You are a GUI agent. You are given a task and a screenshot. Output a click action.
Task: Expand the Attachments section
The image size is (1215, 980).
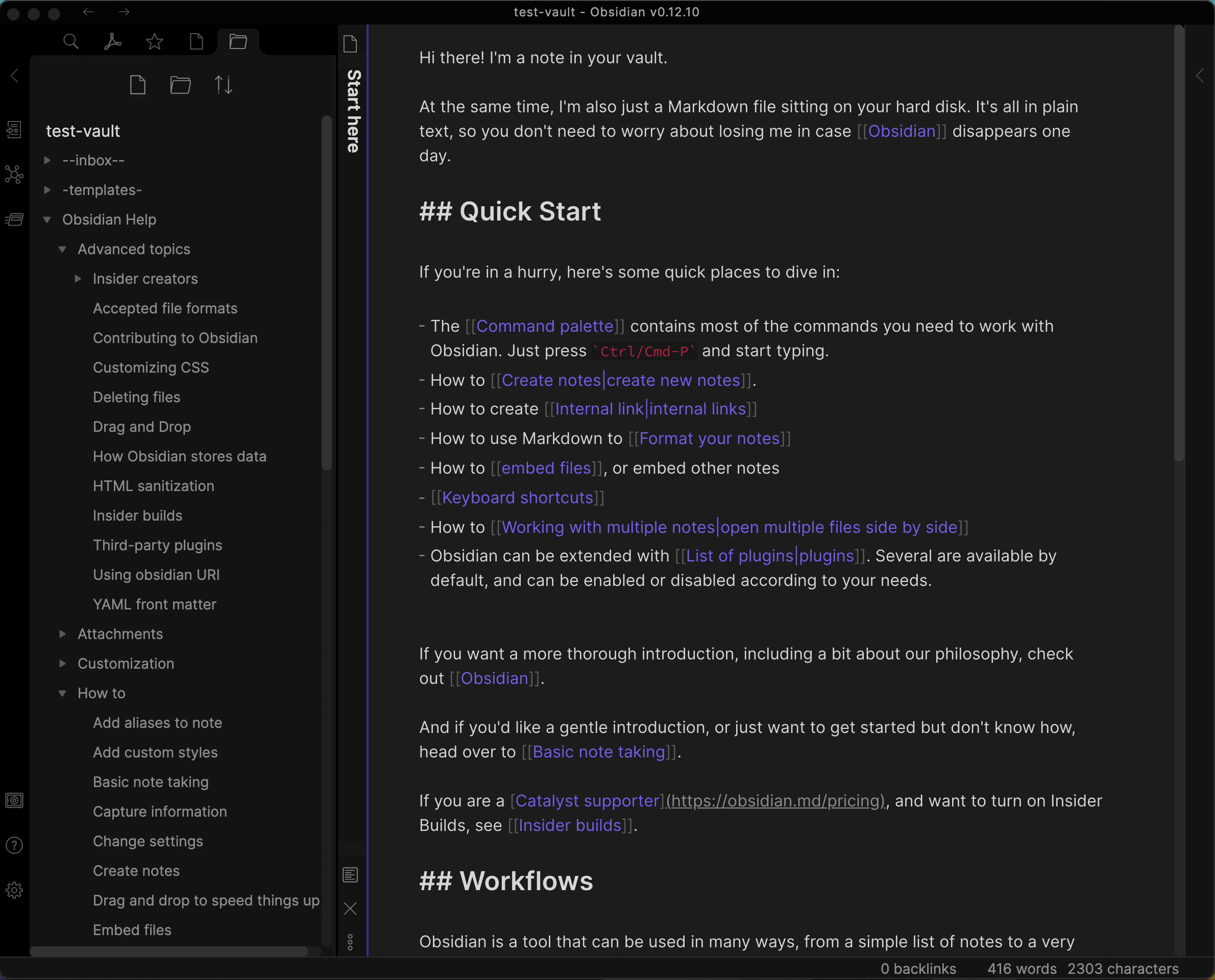[x=63, y=633]
